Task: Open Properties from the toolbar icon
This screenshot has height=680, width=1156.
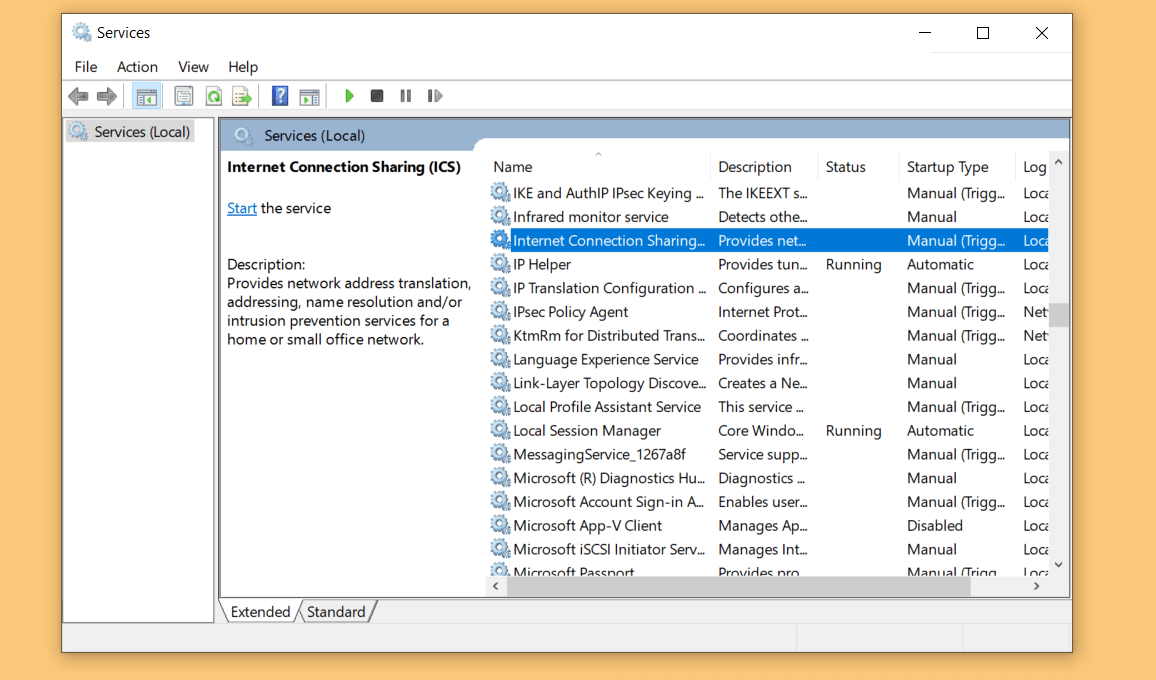Action: tap(184, 96)
